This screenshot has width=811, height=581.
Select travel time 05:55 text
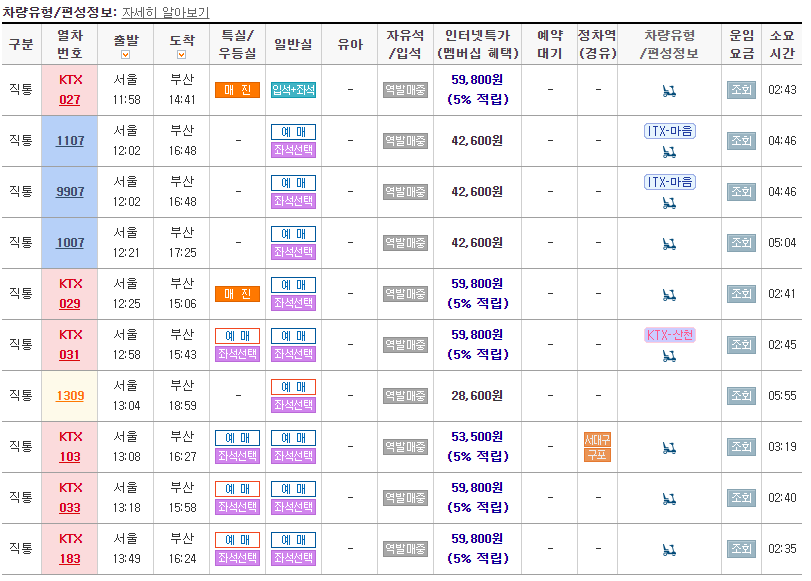[782, 396]
